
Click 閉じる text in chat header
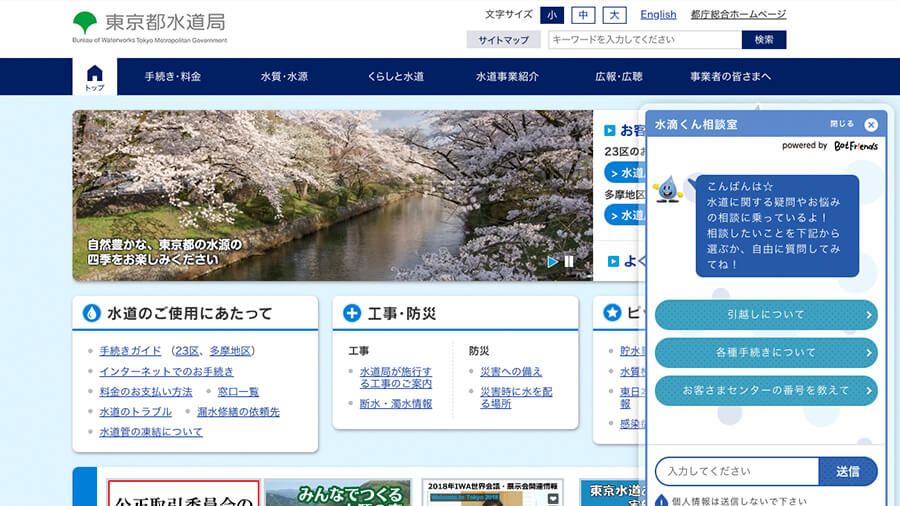[x=842, y=124]
